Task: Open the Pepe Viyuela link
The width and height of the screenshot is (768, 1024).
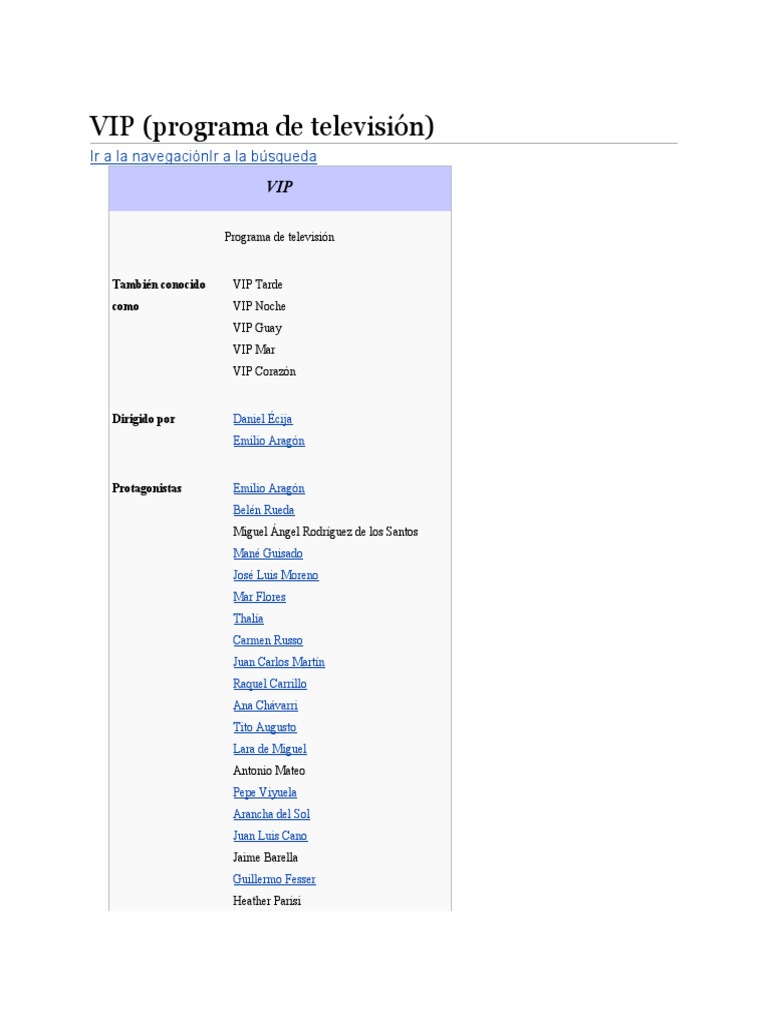Action: pos(264,792)
